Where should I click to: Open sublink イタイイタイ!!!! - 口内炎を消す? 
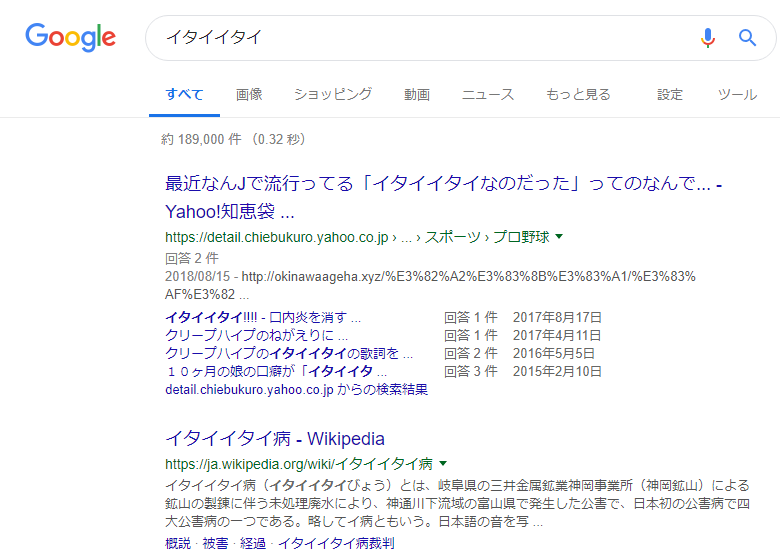[263, 317]
